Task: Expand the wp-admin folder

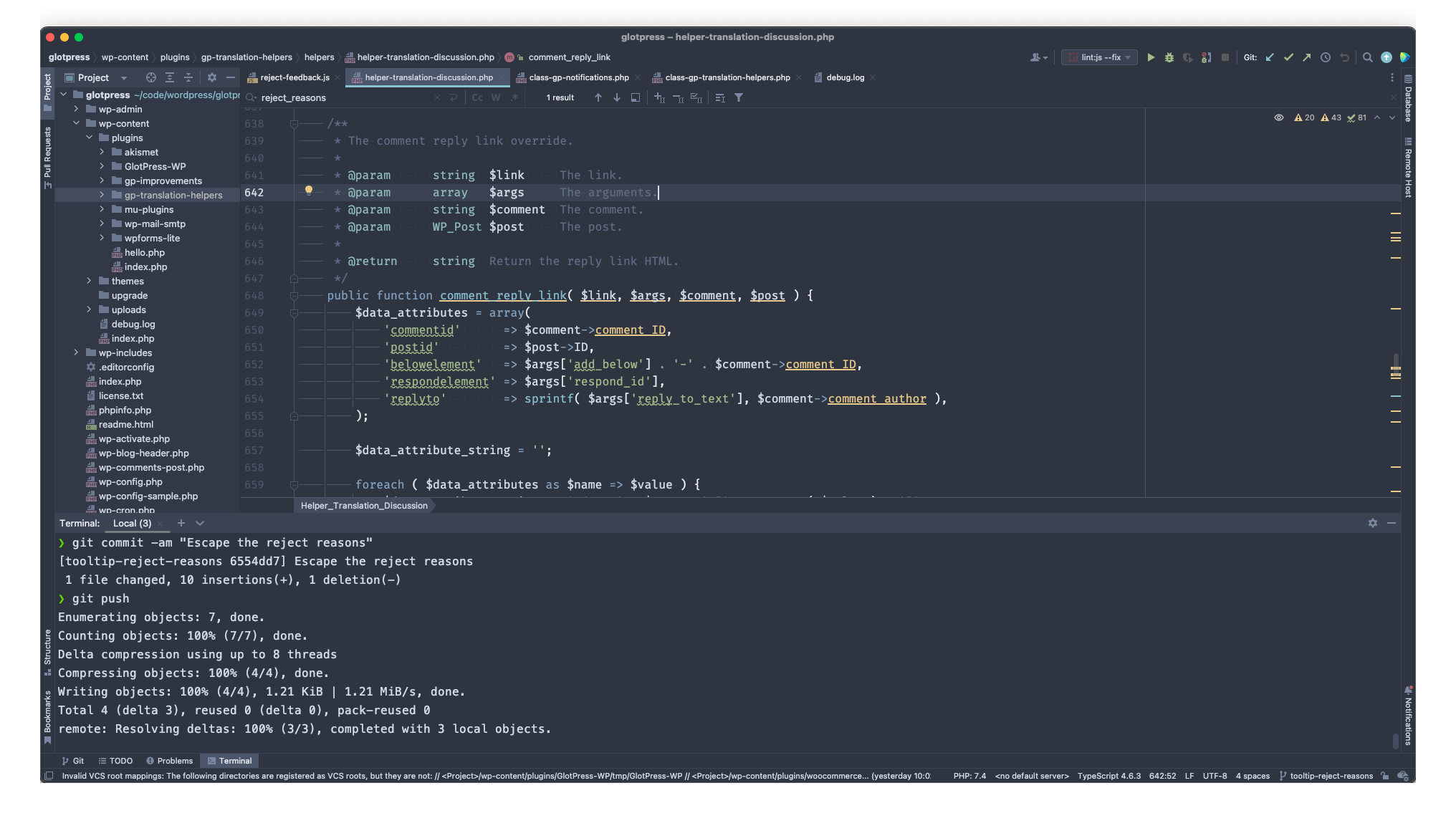Action: tap(76, 109)
